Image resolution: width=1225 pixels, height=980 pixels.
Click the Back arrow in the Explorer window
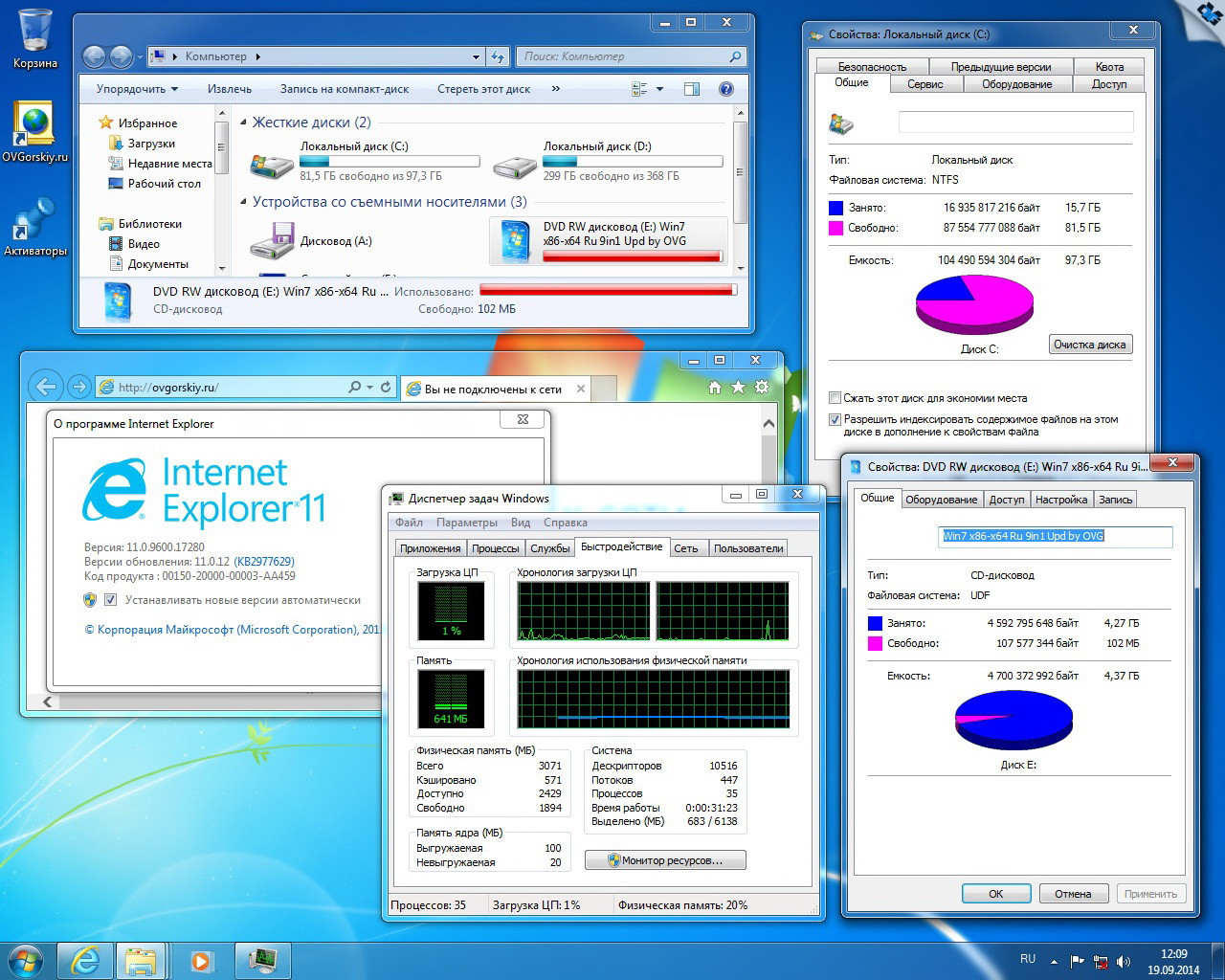(x=94, y=57)
